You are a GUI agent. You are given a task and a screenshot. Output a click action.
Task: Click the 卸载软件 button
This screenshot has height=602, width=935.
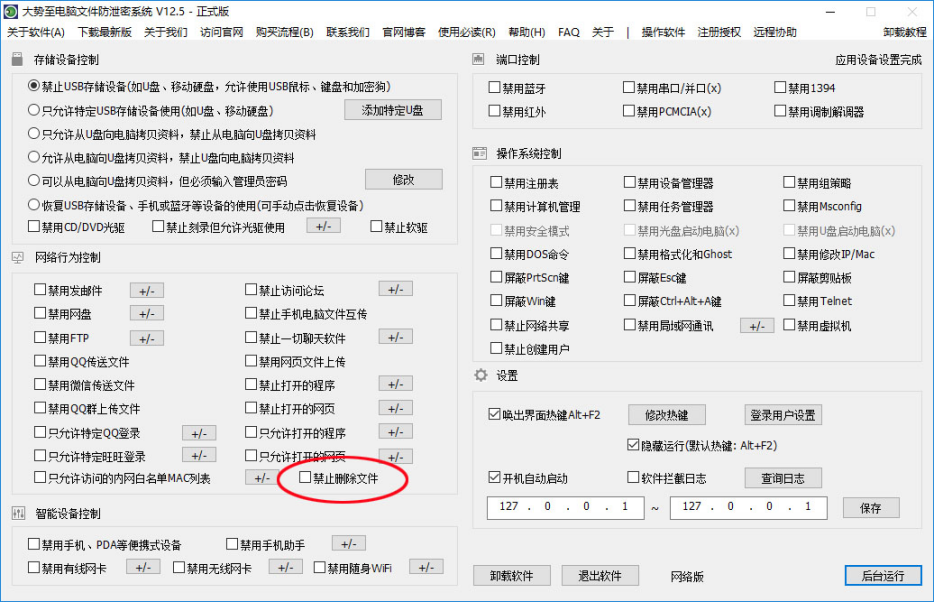click(x=512, y=576)
